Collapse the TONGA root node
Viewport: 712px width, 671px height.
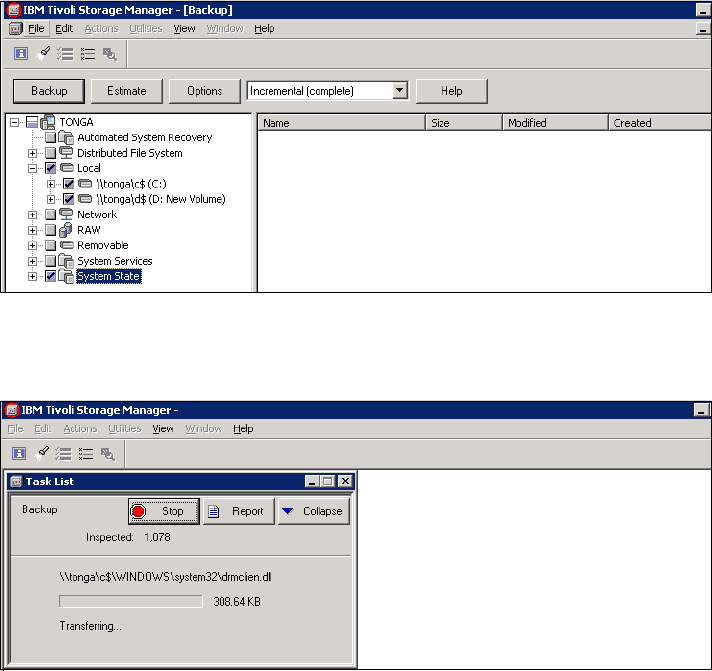pyautogui.click(x=15, y=122)
